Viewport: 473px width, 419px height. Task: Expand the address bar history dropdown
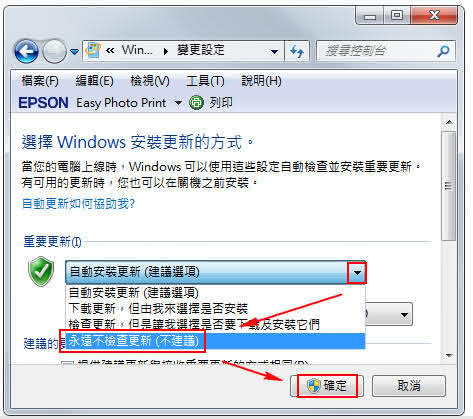[x=274, y=52]
